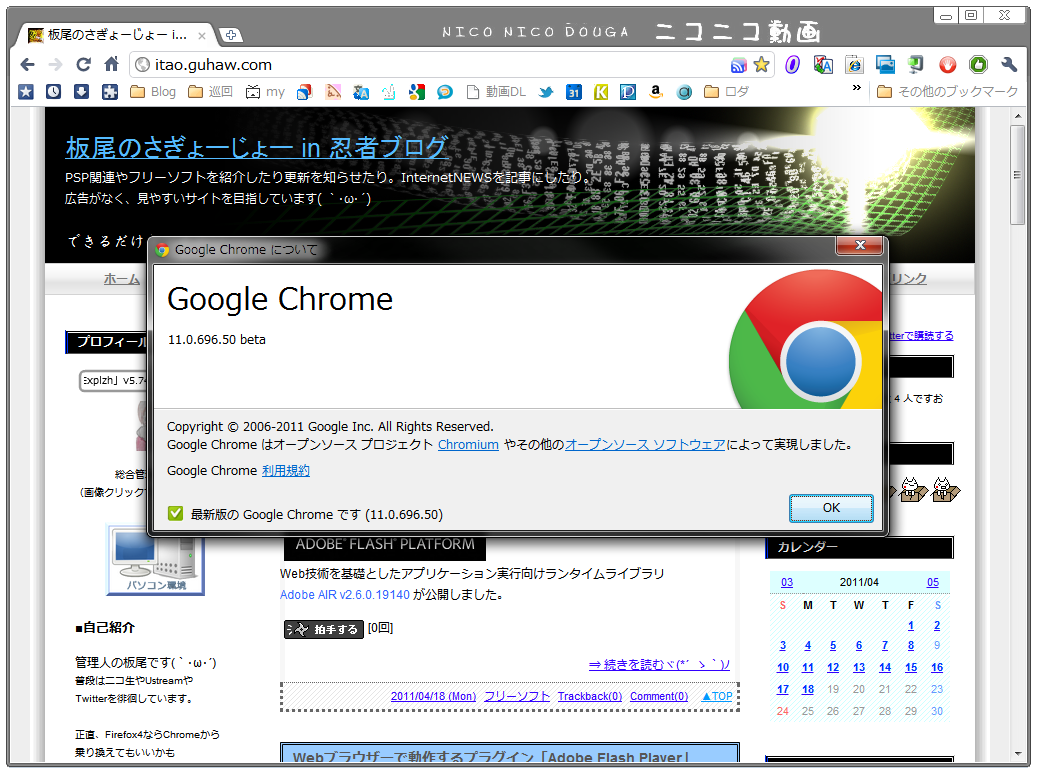Viewport: 1039px width, 776px height.
Task: Click the green thumbs-up extension icon
Action: click(x=978, y=64)
